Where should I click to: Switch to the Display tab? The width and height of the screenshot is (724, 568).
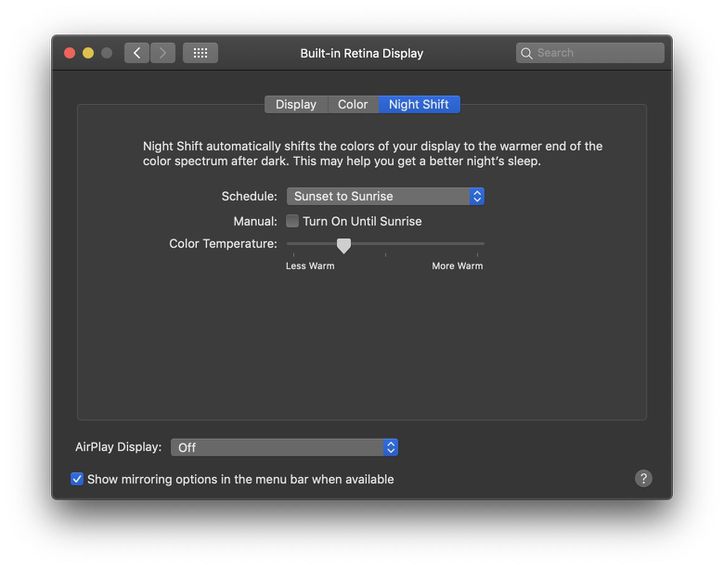pos(296,104)
